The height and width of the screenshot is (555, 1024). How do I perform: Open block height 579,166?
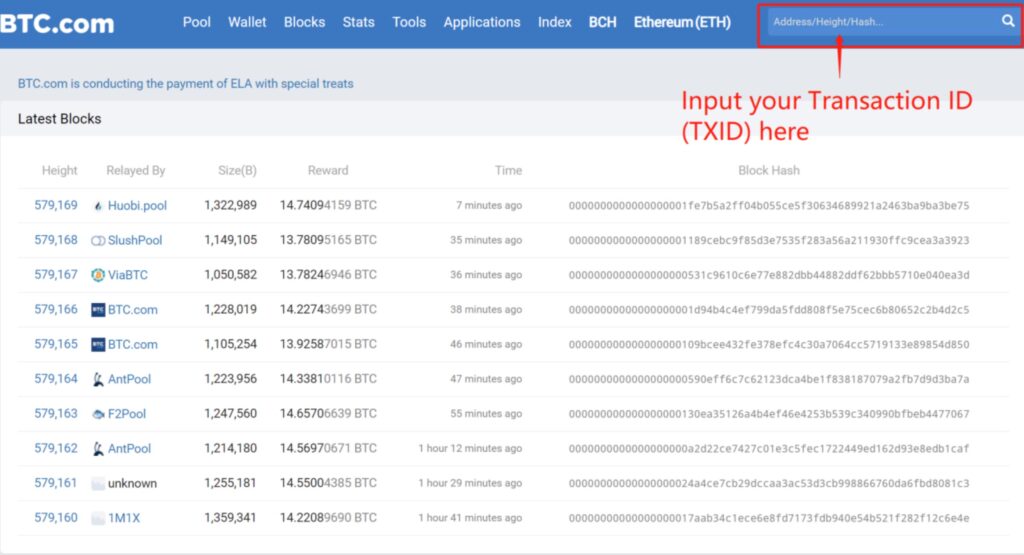56,309
